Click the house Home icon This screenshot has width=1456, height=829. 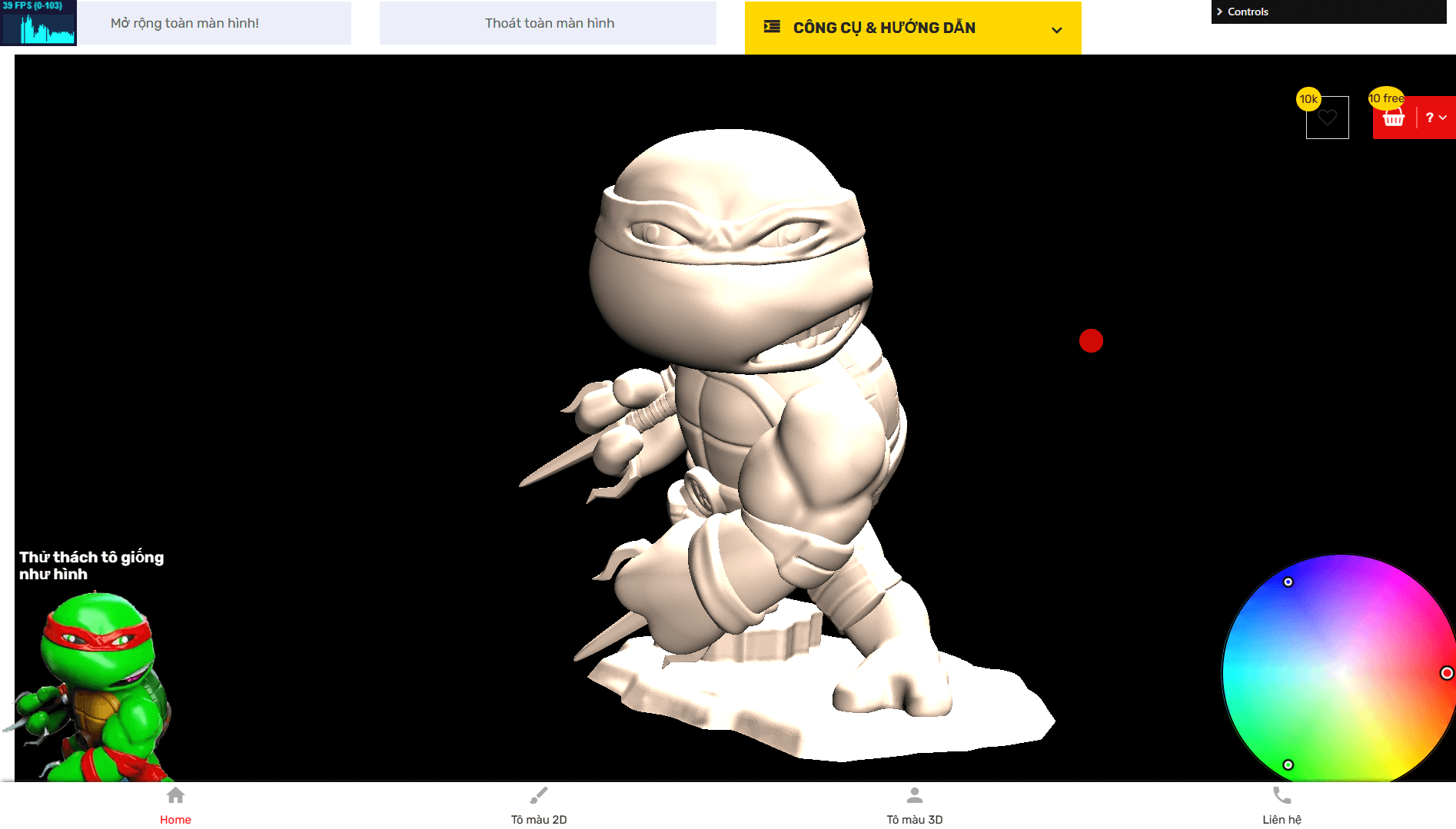pos(175,795)
